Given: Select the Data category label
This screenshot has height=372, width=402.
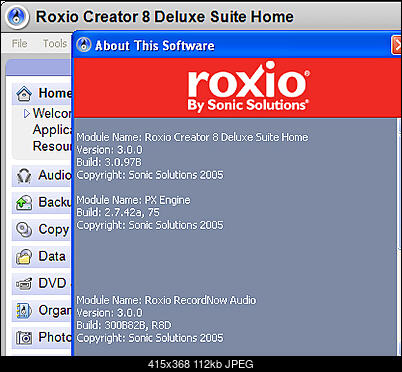Looking at the screenshot, I should tap(52, 256).
